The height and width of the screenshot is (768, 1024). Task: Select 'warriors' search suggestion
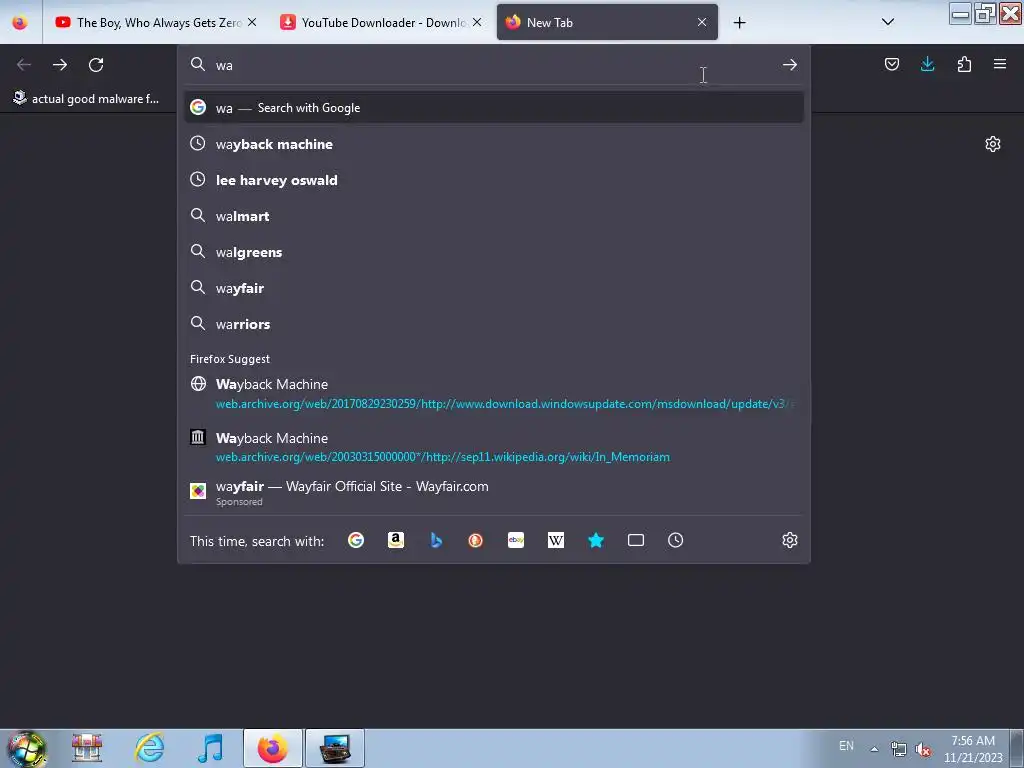point(494,323)
